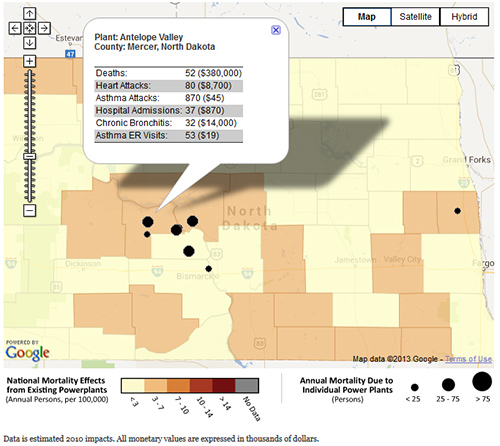
Task: Pan the map up with arrow button
Action: click(x=29, y=14)
